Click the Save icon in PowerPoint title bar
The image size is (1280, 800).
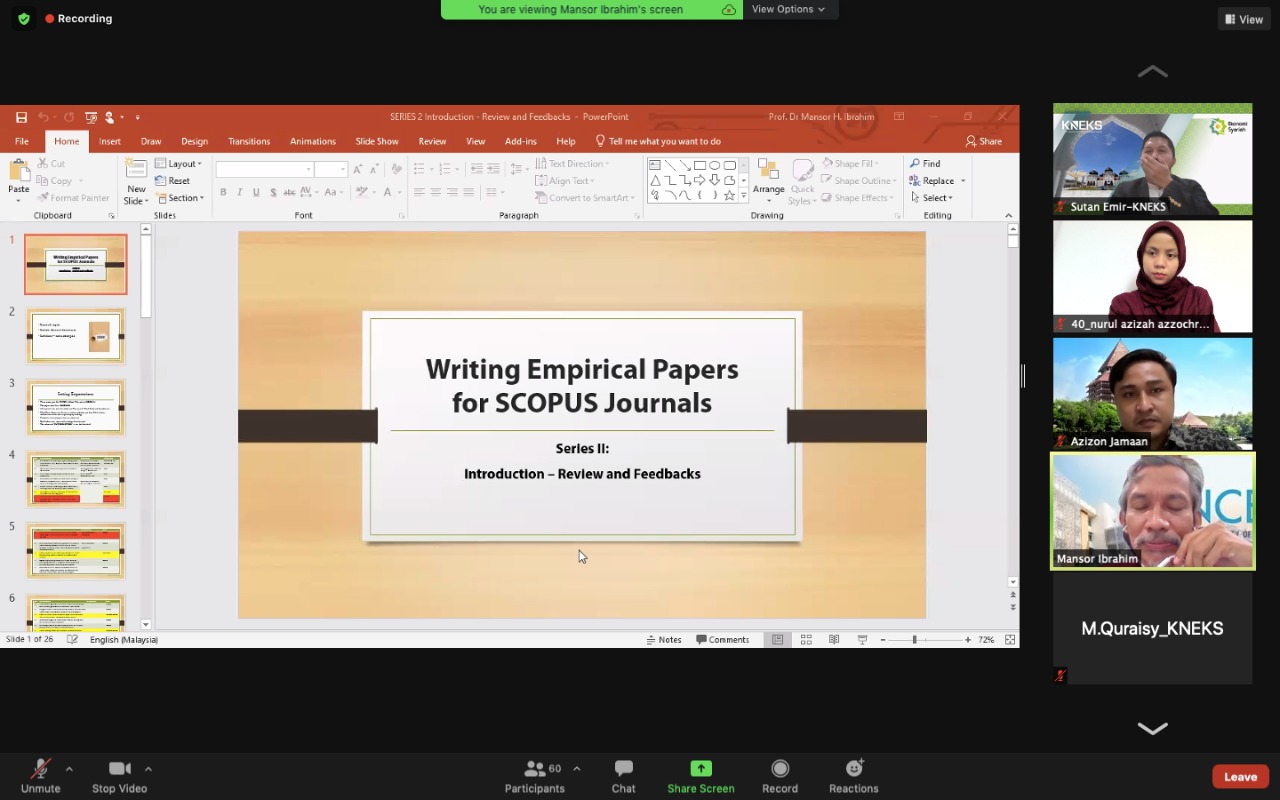(x=20, y=117)
